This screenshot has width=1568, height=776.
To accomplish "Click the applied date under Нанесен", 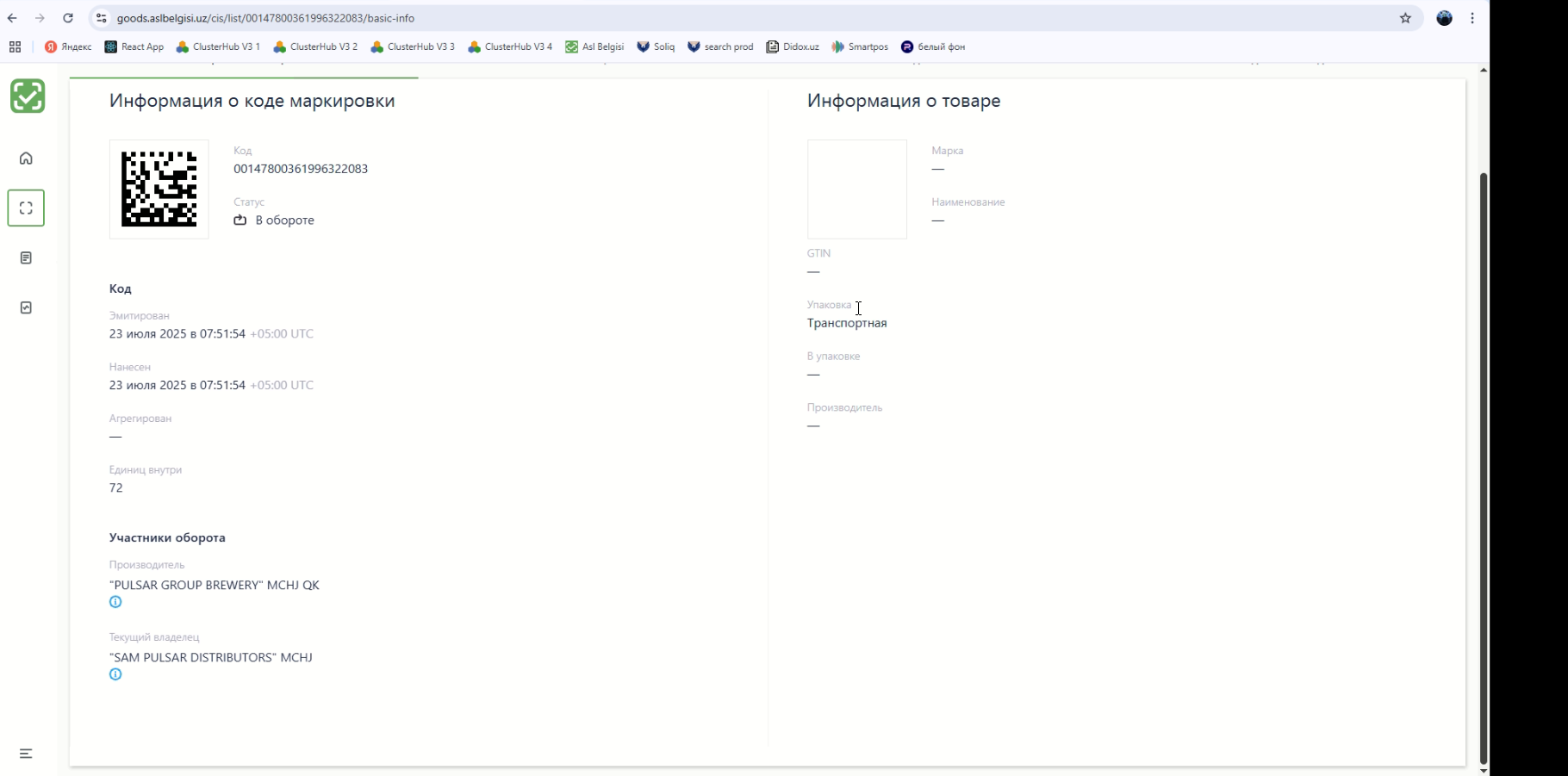I will click(211, 385).
